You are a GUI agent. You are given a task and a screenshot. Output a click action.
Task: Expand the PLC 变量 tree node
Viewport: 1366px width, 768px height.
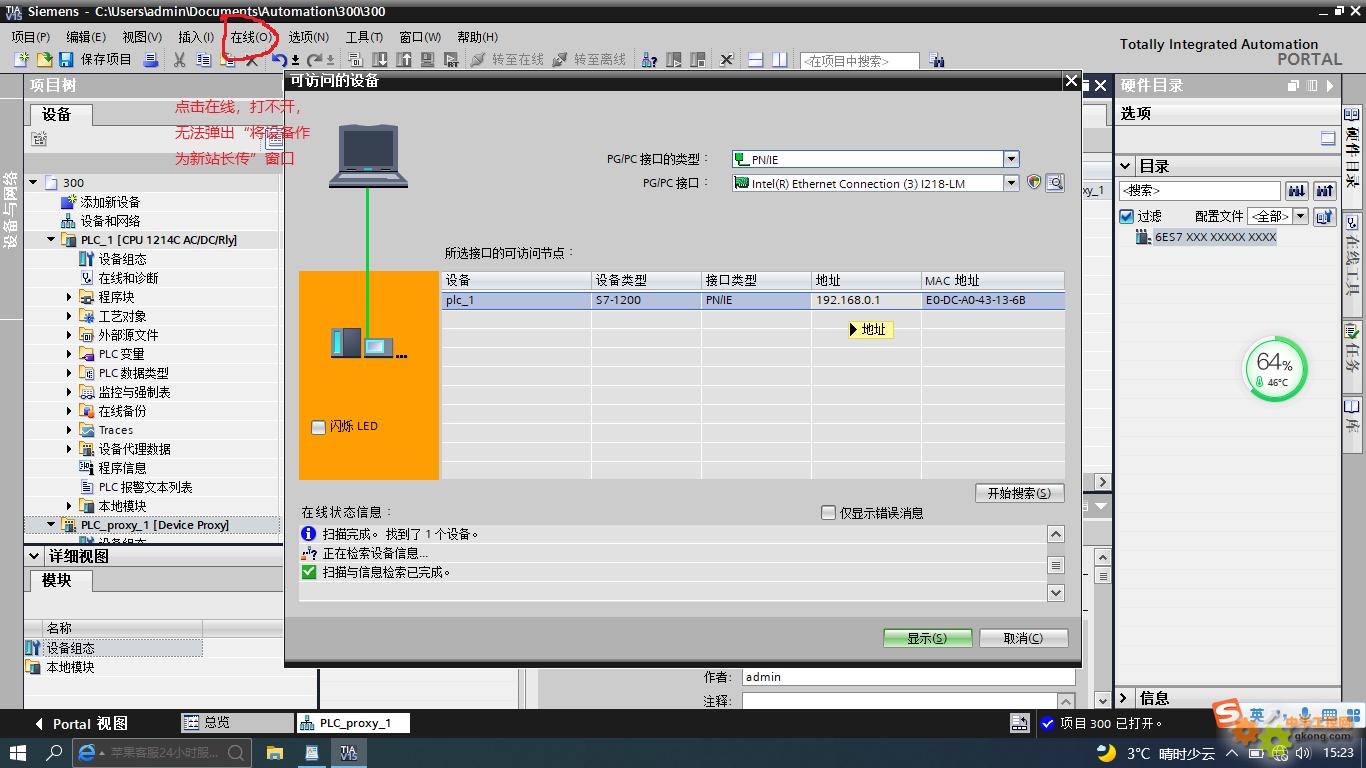(70, 354)
